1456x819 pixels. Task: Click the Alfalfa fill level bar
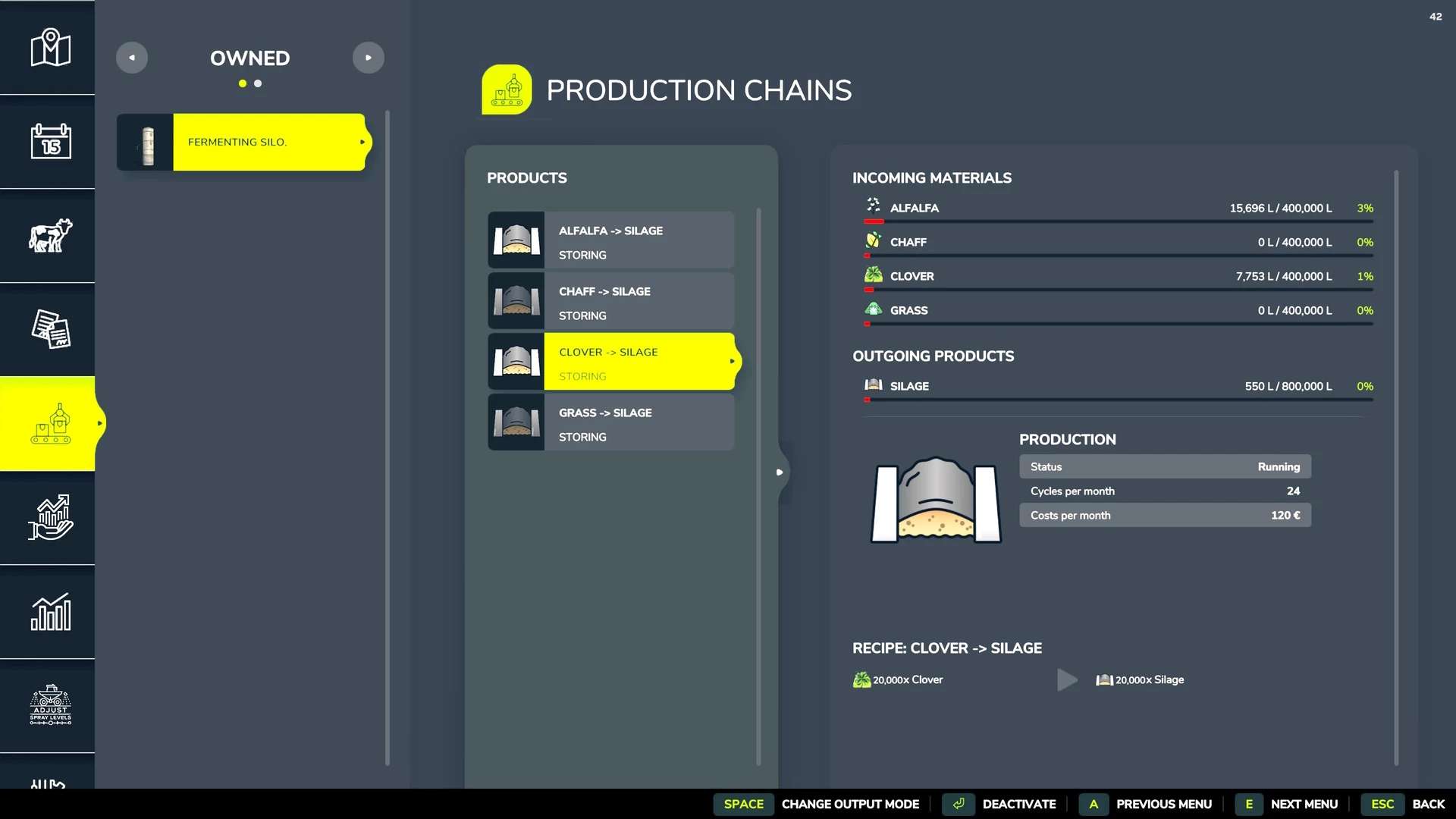point(1119,221)
